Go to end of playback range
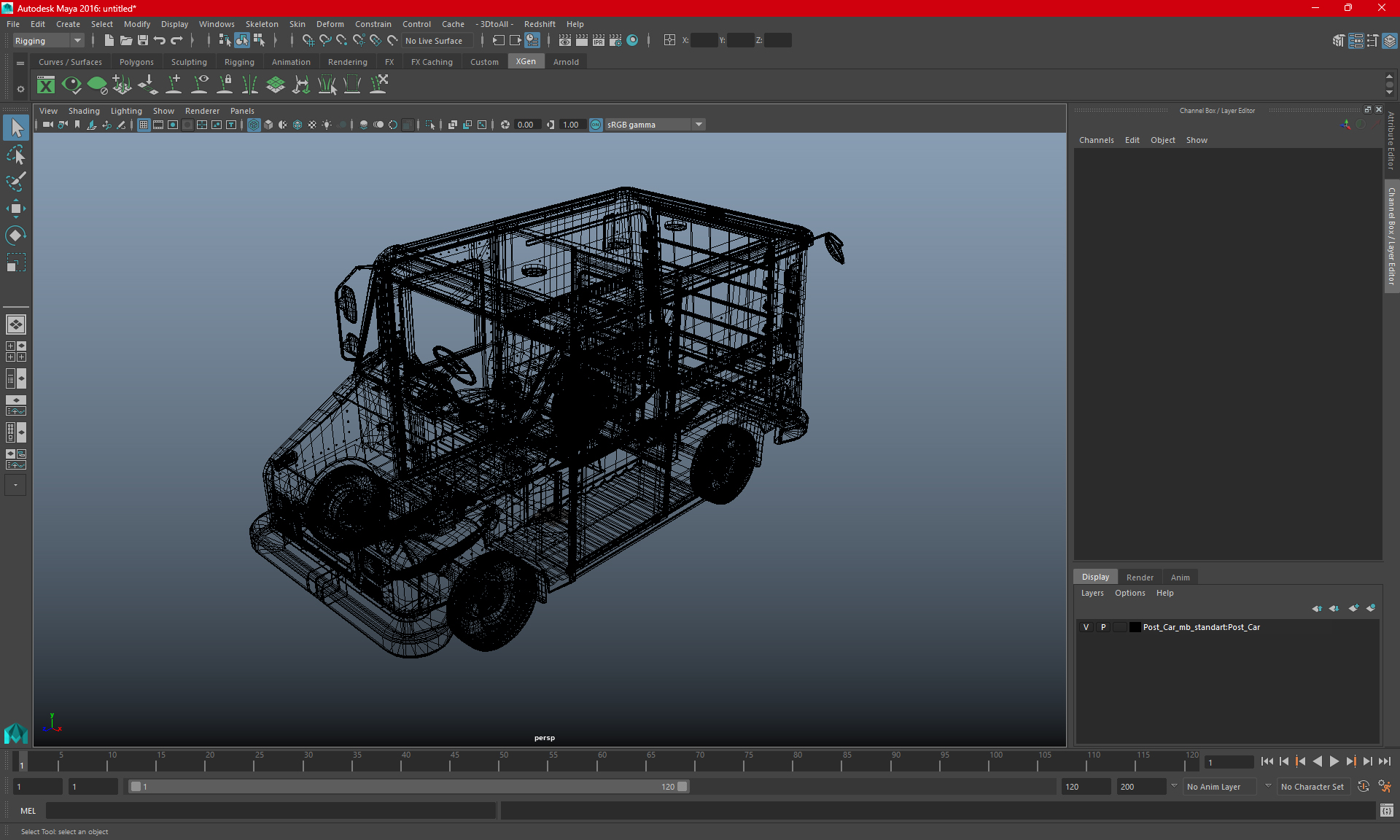Screen dimensions: 1400x840 1384,761
